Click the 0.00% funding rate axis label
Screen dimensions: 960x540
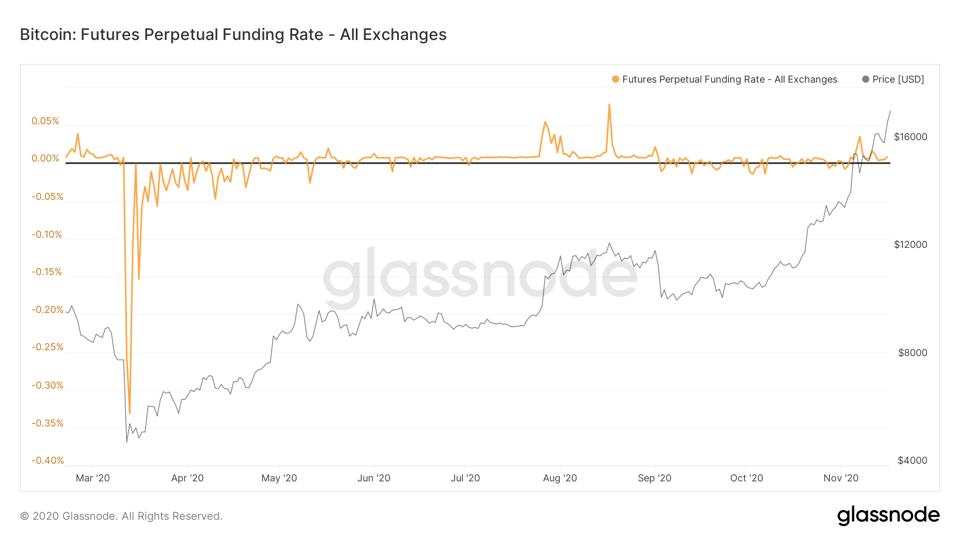45,159
